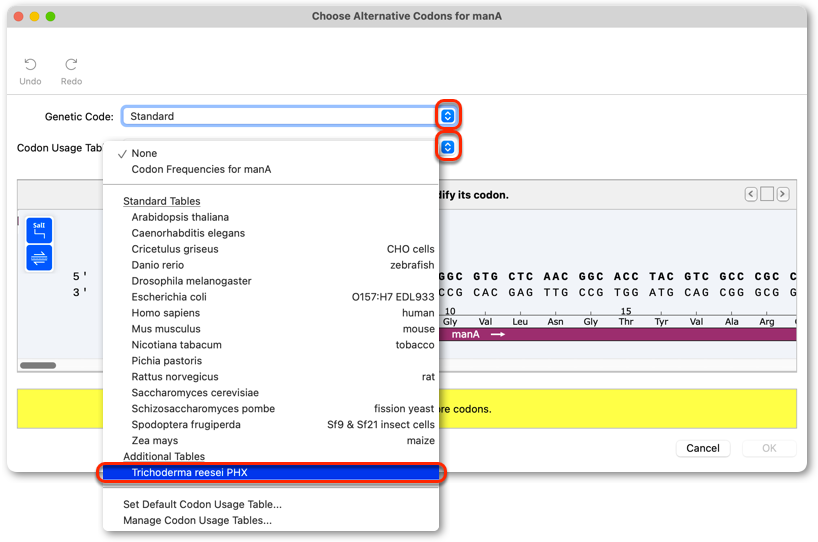Click the Cancel button

(703, 448)
